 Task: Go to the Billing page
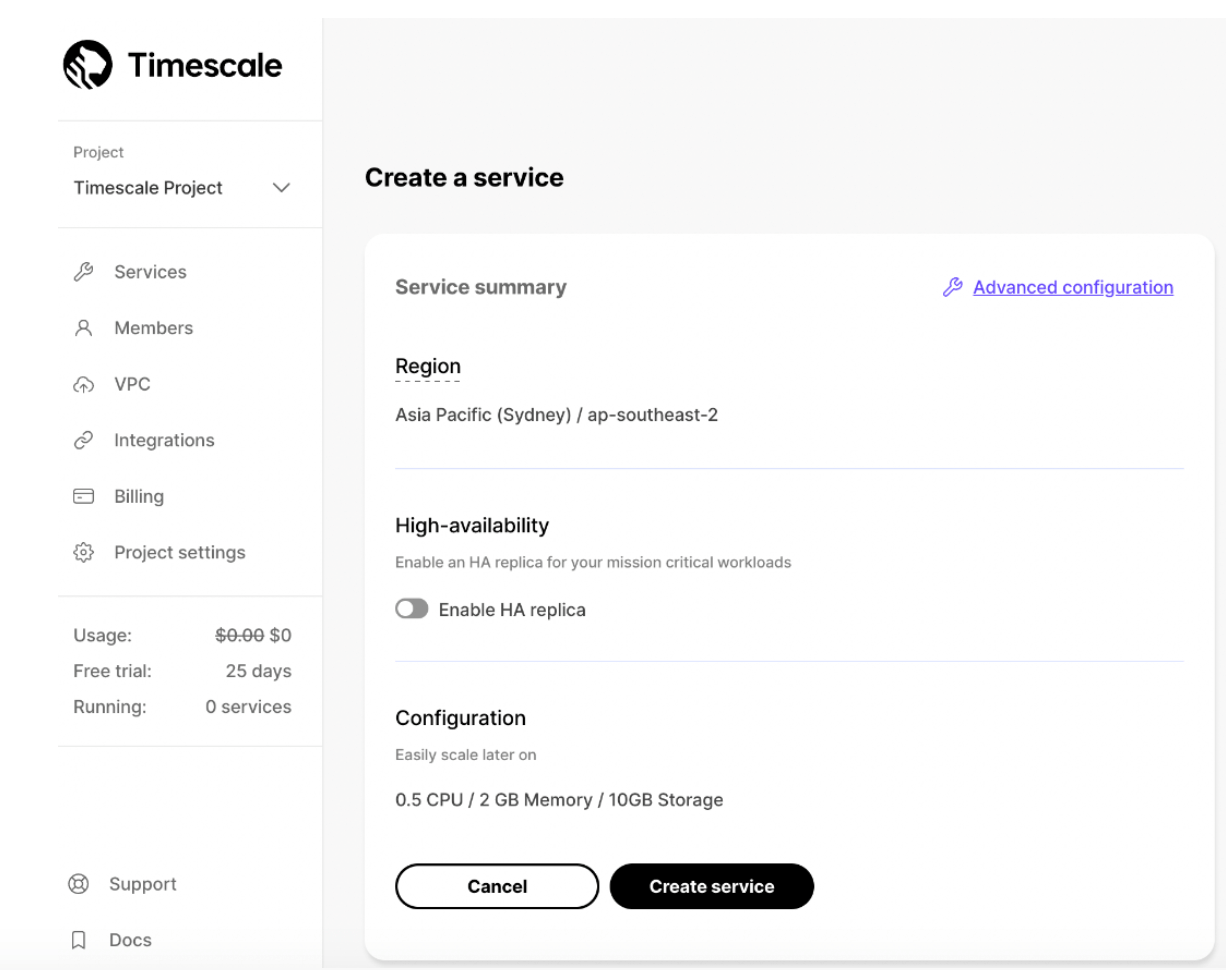coord(138,497)
